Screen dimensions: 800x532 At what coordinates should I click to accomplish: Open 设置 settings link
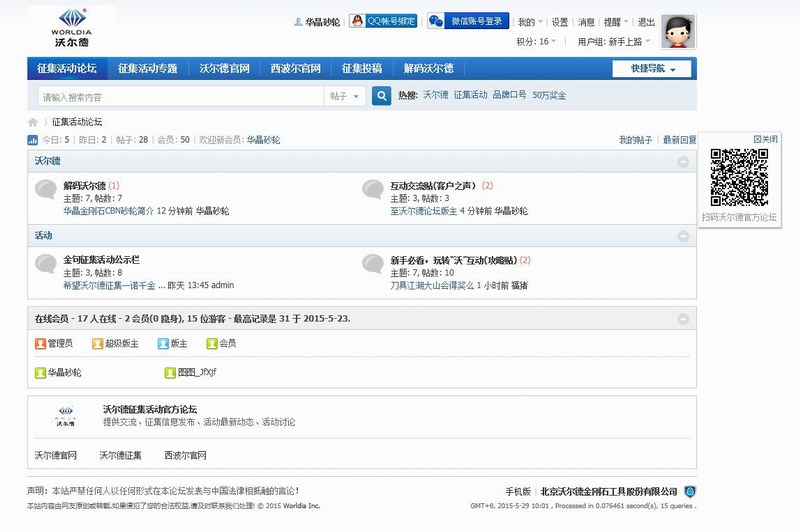coord(560,22)
